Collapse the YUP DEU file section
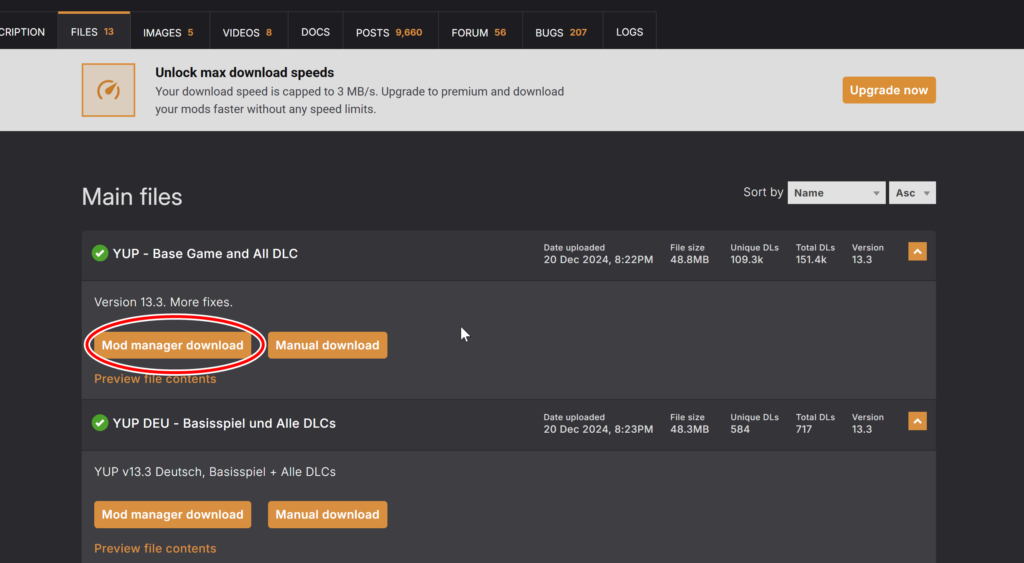Screen dimensions: 1024x563 tap(917, 422)
